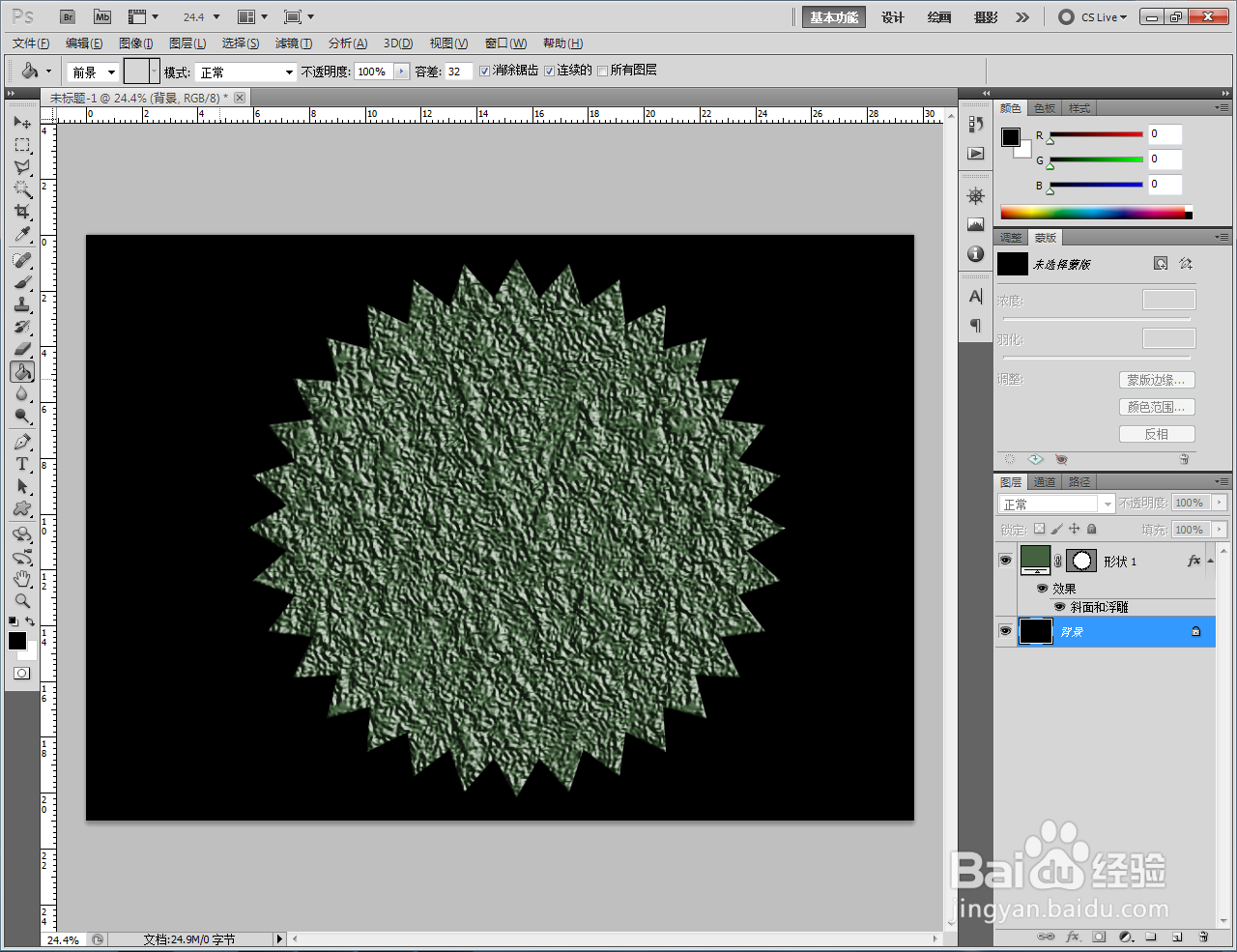
Task: Select the Healing Brush tool
Action: click(22, 260)
